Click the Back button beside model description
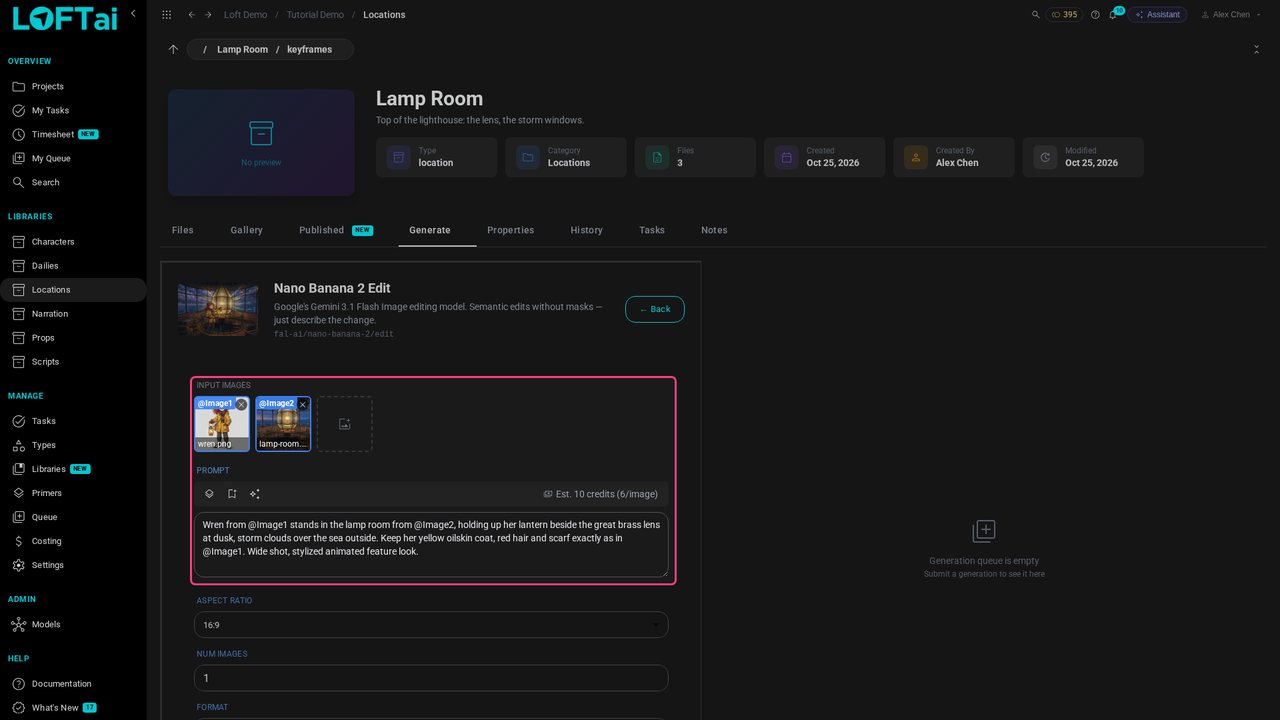 tap(655, 309)
